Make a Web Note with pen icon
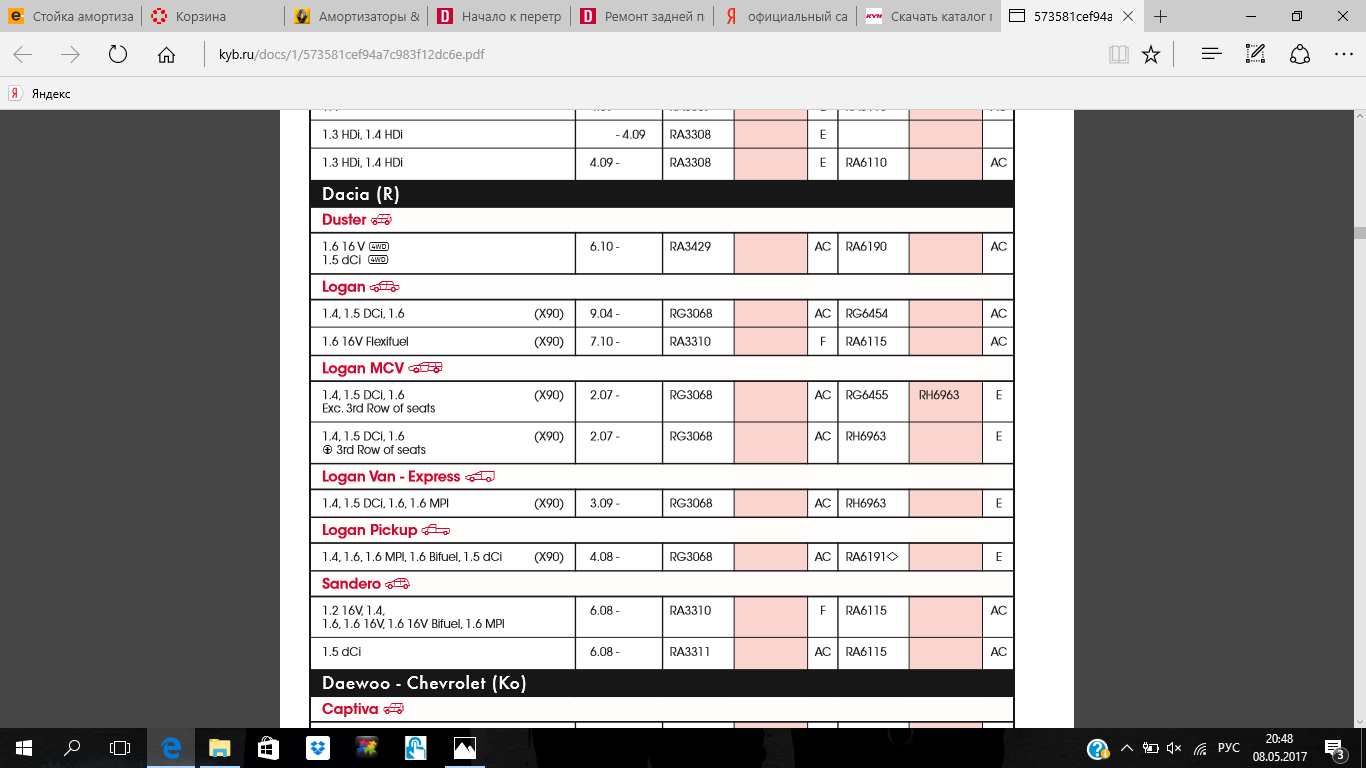Screen dimensions: 1366x768 click(x=1256, y=55)
